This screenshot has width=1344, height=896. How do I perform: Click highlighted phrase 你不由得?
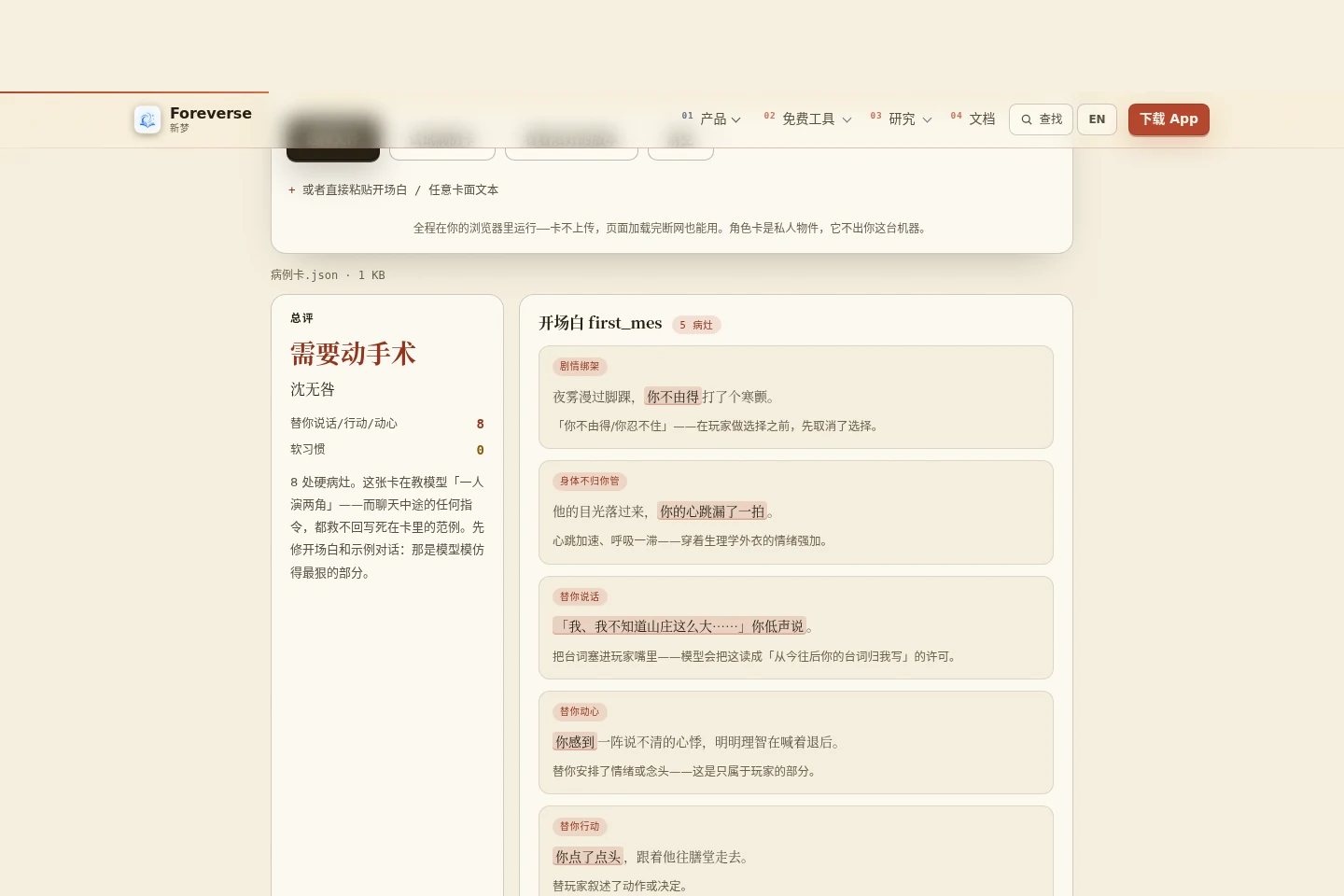[x=673, y=397]
